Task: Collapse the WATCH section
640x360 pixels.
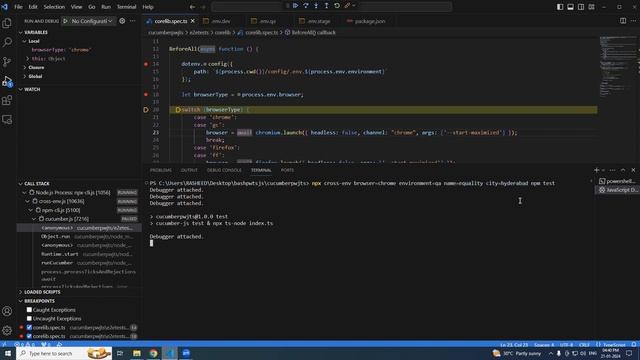Action: tap(32, 89)
